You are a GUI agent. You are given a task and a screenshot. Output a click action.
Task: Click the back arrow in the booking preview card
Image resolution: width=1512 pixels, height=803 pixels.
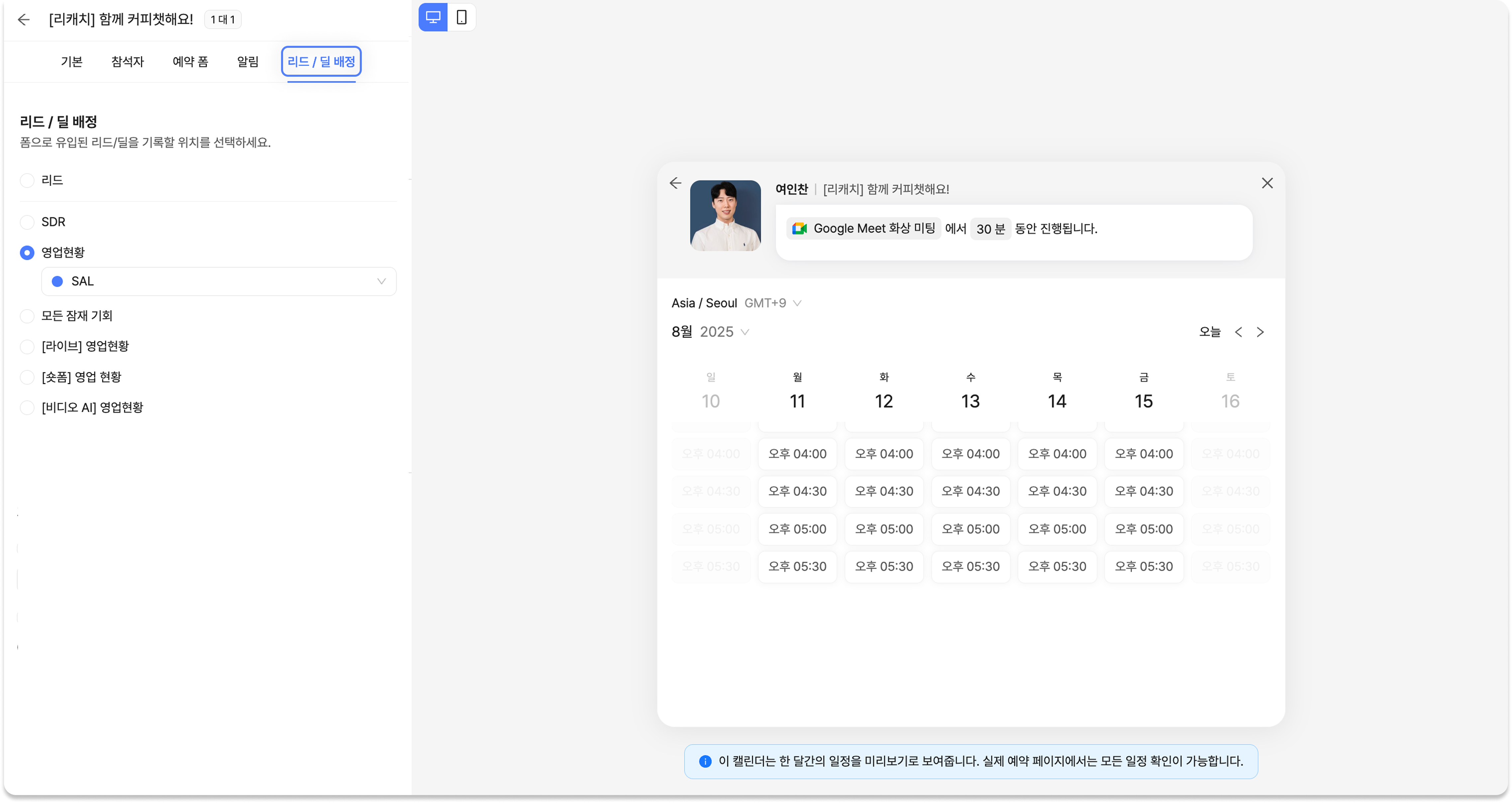point(675,183)
